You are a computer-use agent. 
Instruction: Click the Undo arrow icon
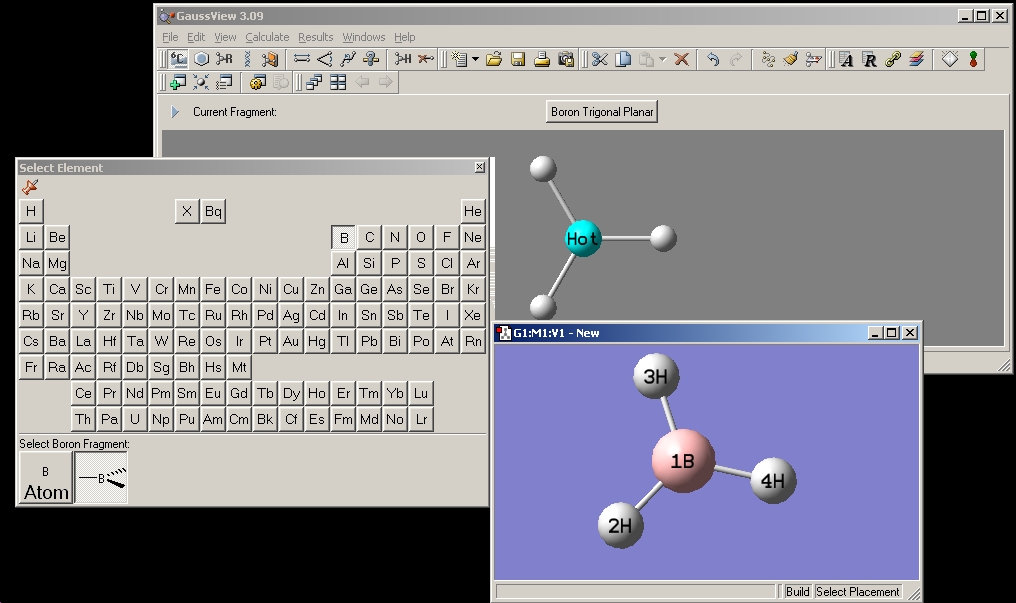click(x=712, y=60)
